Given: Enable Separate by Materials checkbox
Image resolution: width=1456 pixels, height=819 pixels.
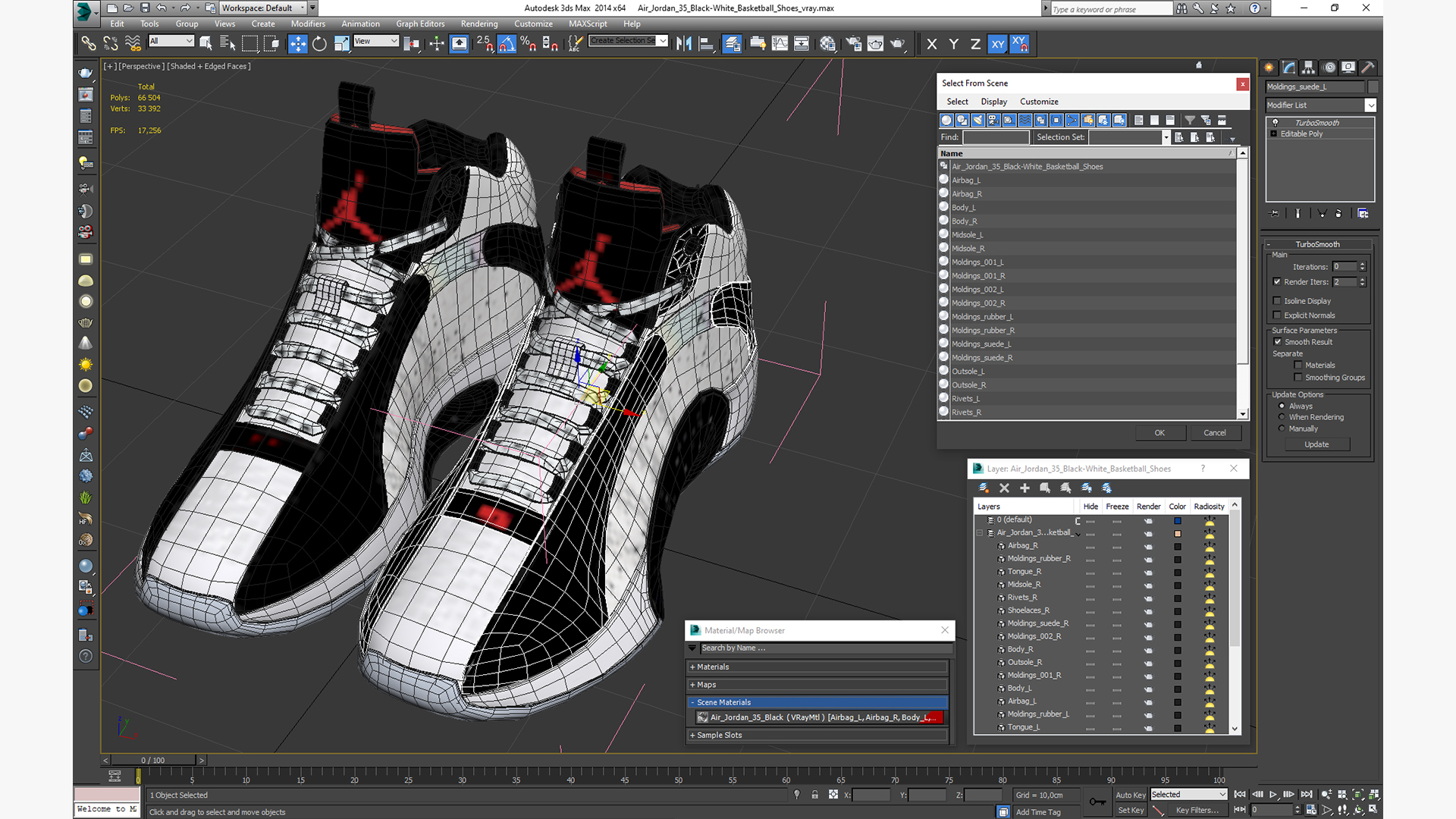Looking at the screenshot, I should (1298, 366).
